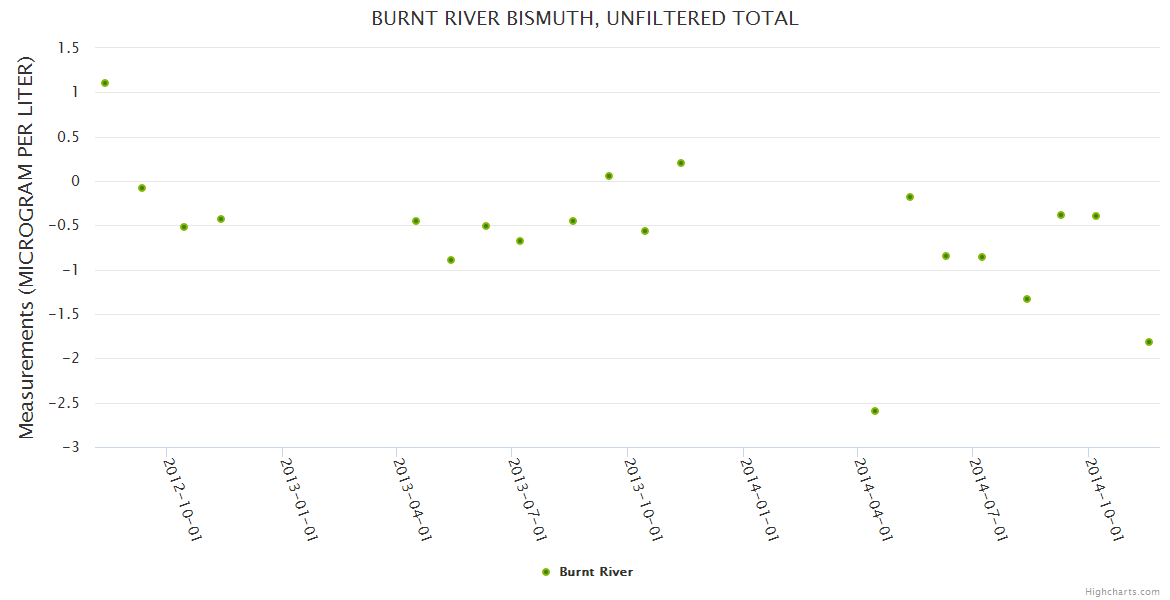Click the data point slightly above 0 before 2013-10-01
Image resolution: width=1170 pixels, height=600 pixels.
[x=609, y=176]
